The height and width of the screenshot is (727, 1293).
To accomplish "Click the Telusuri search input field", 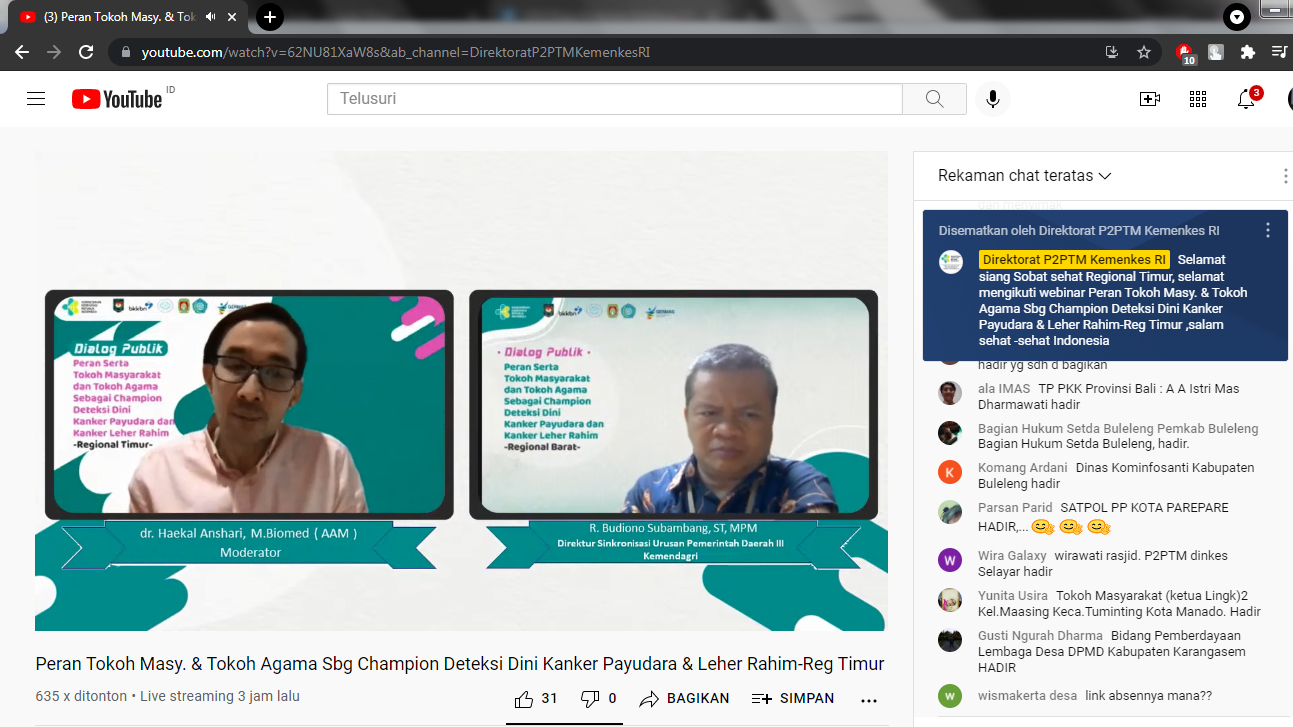I will tap(614, 99).
